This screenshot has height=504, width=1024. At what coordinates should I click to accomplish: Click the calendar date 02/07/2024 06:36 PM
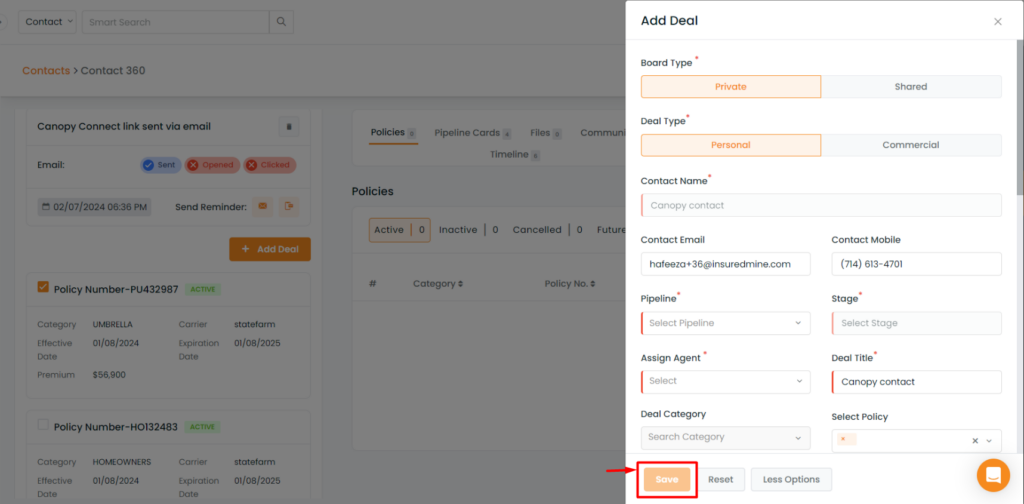(95, 207)
